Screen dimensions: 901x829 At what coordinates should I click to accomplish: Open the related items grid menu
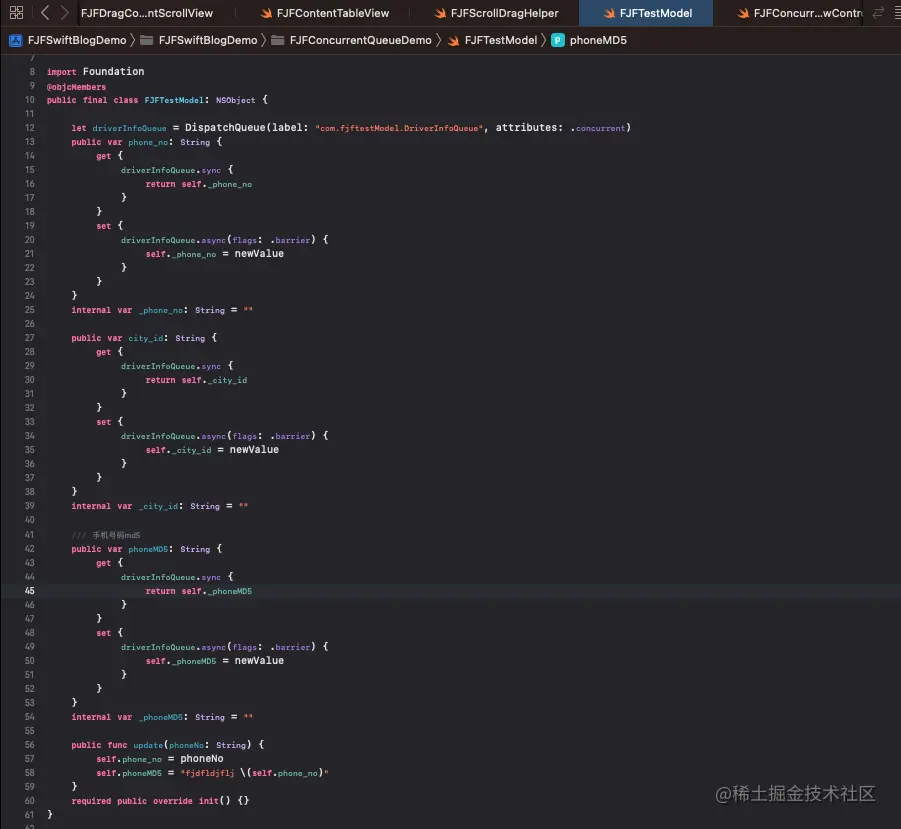click(17, 13)
